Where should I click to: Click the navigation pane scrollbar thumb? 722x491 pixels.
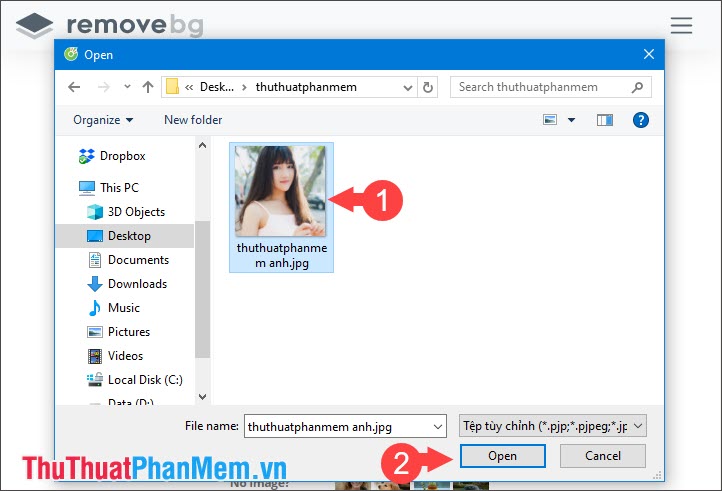[x=202, y=289]
